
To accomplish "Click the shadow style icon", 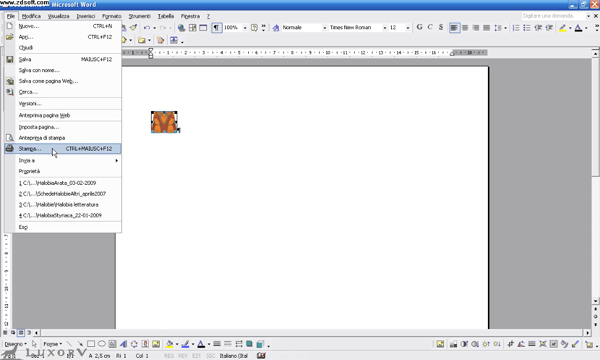I will pyautogui.click(x=249, y=344).
